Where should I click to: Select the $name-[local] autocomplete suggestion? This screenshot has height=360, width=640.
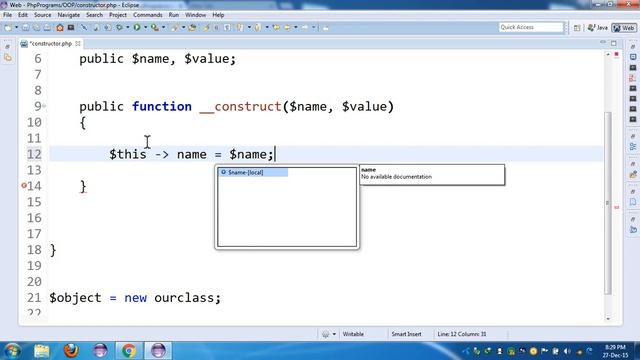253,172
